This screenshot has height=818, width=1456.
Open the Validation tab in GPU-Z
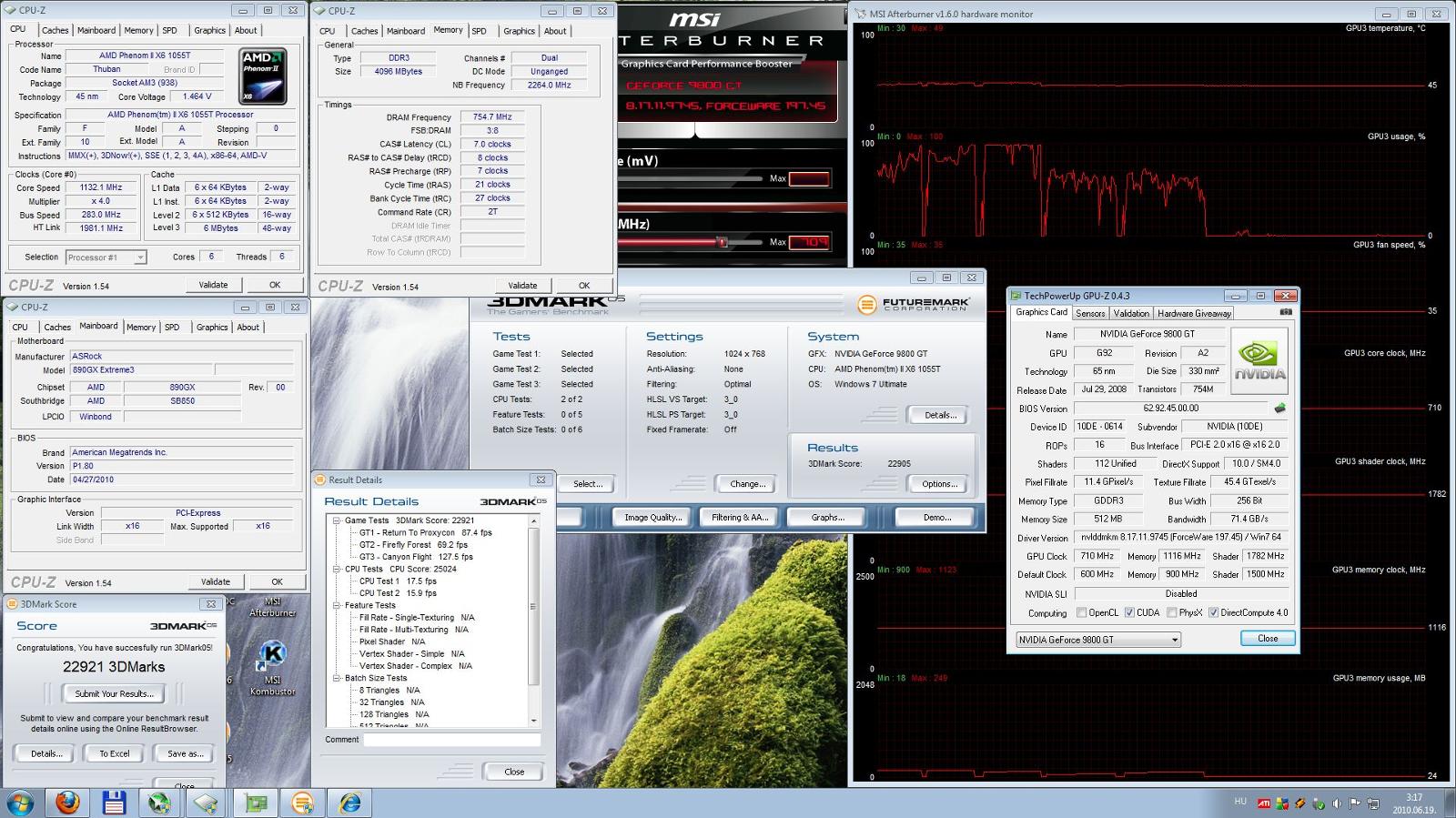(x=1131, y=313)
